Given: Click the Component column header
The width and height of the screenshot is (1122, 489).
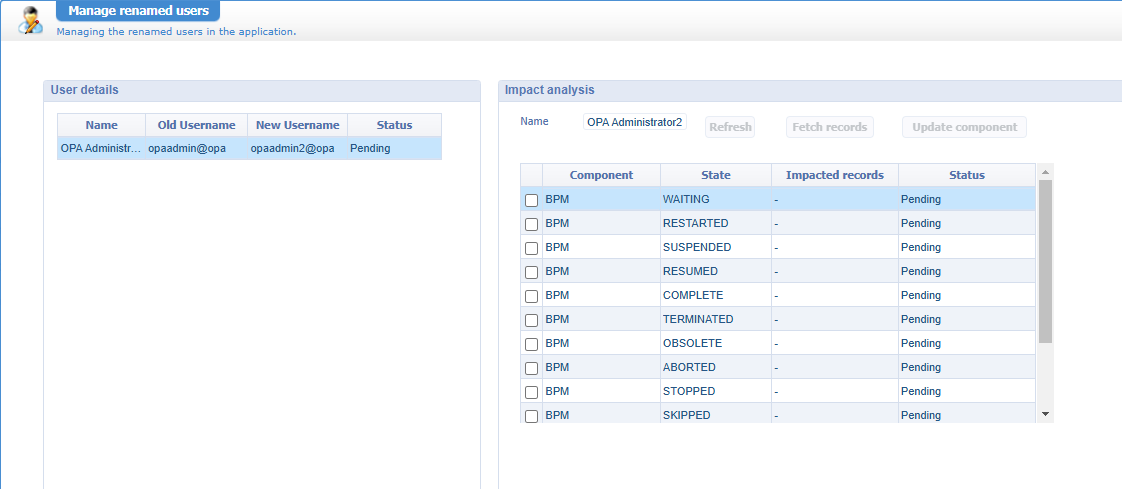Looking at the screenshot, I should click(x=601, y=175).
